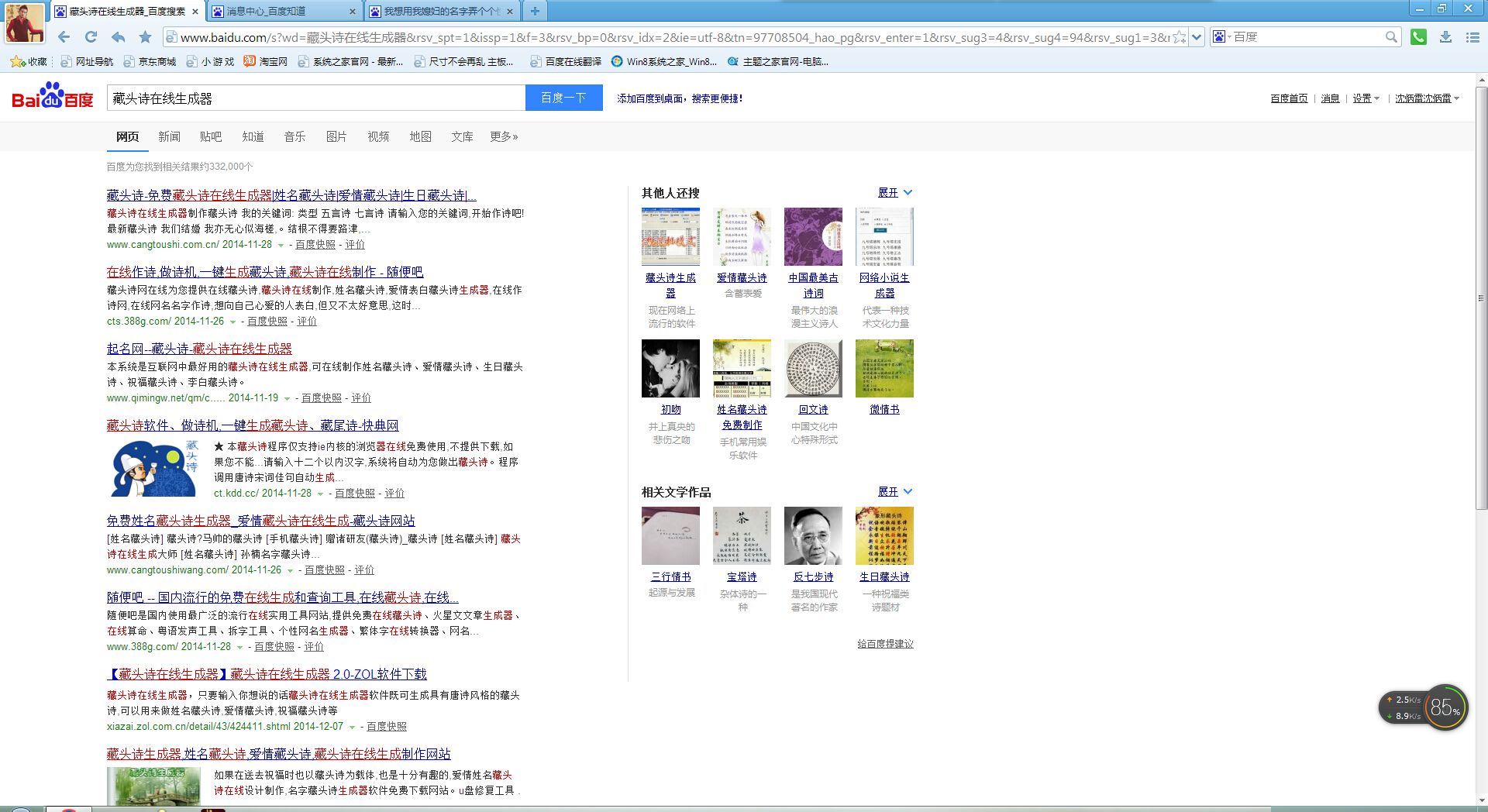Close the 消息中心_百度知道 tab
Viewport: 1488px width, 812px height.
353,11
